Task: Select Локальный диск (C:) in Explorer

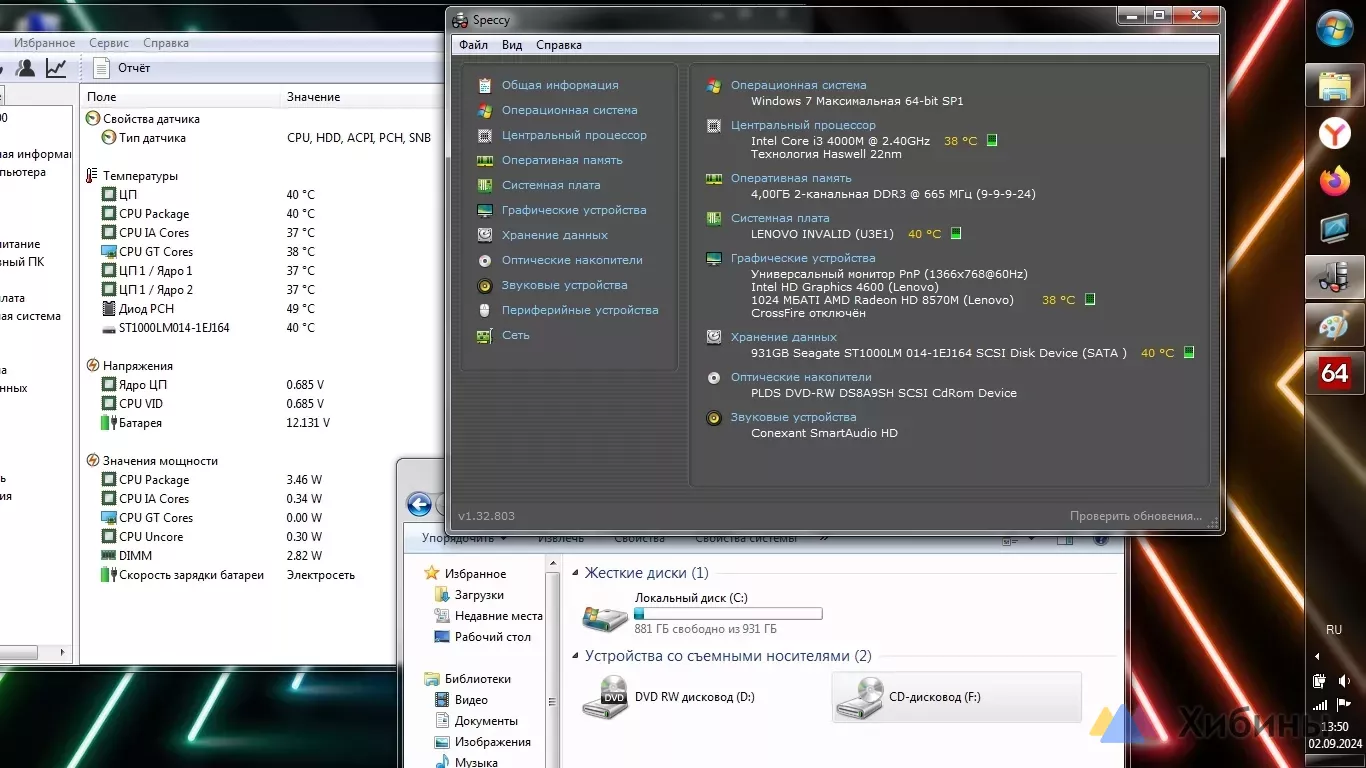Action: [703, 614]
